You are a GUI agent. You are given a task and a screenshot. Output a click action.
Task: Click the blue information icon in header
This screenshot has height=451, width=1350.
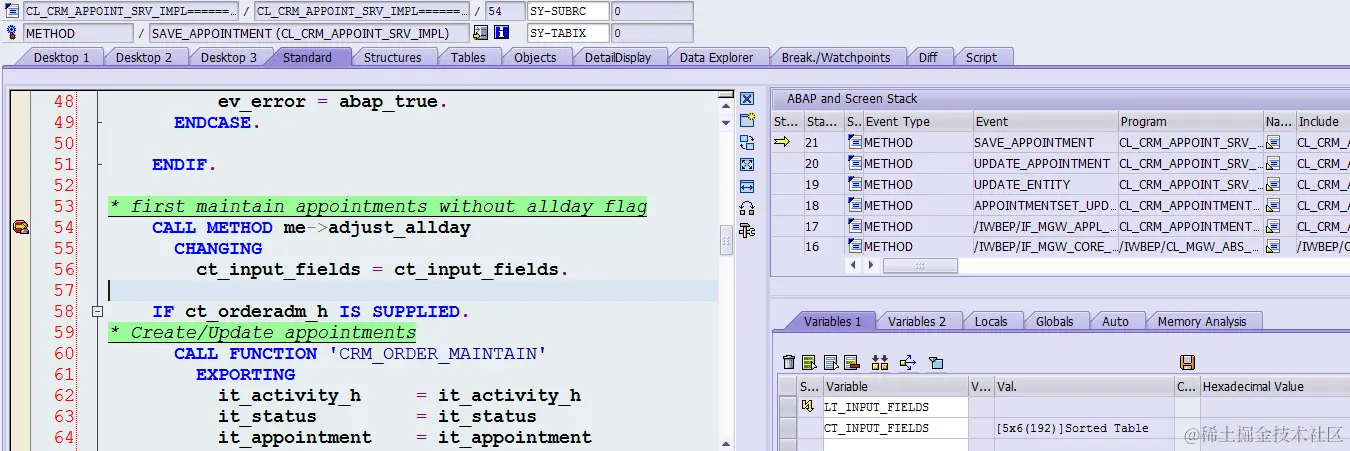point(502,32)
